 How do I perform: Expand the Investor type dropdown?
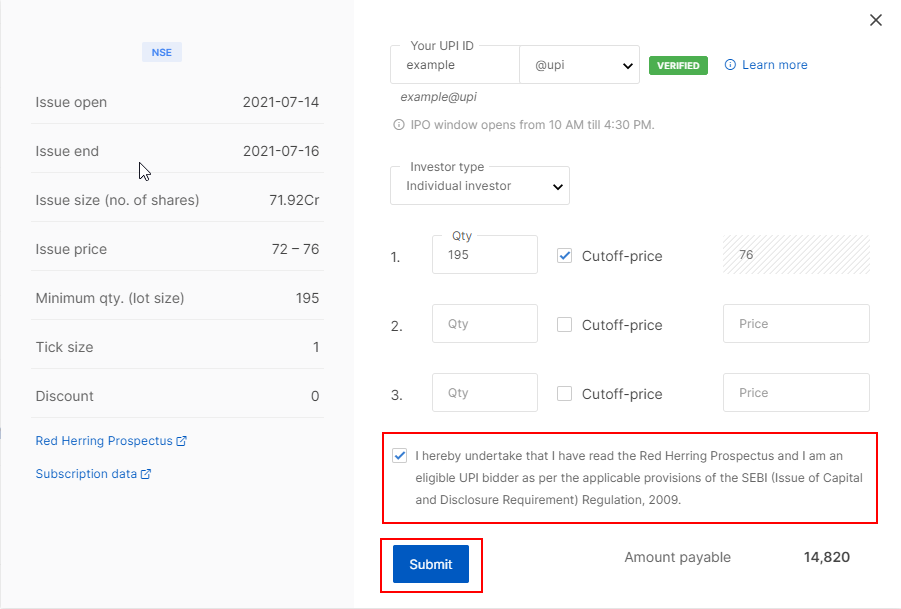coord(480,187)
